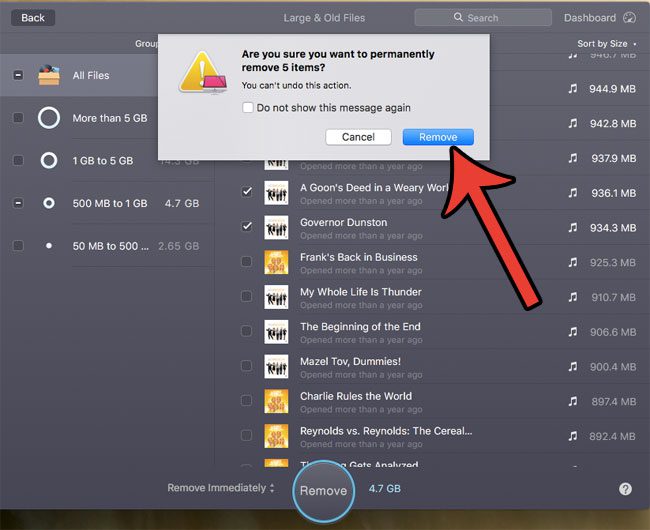
Task: Click Mazel Tov, Dummies! thumbnail
Action: (276, 367)
